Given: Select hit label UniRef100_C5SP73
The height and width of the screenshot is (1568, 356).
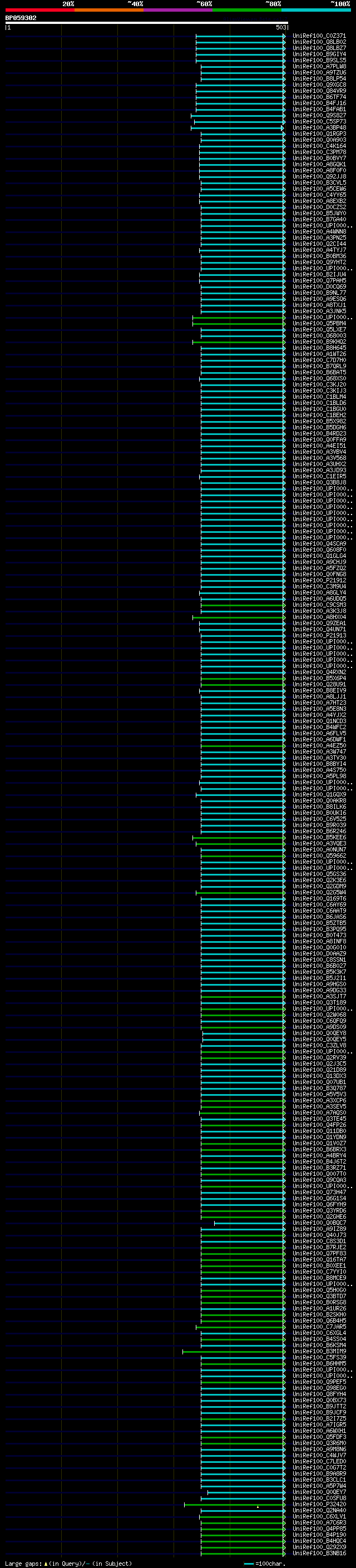Looking at the screenshot, I should 319,122.
